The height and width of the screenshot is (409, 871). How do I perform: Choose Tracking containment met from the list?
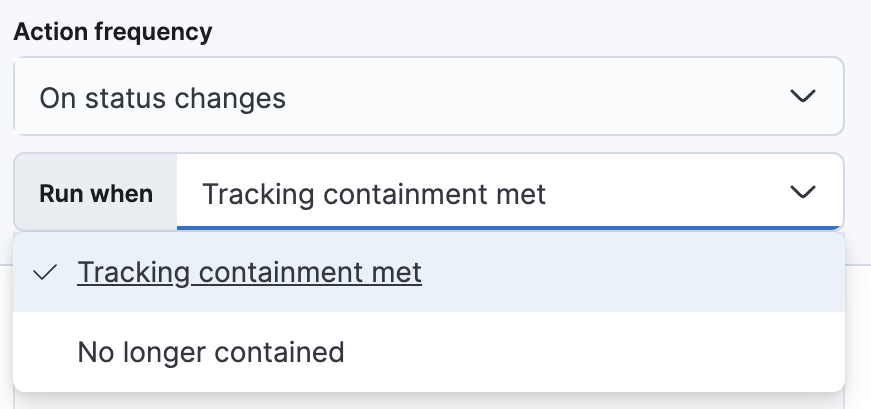pos(249,272)
